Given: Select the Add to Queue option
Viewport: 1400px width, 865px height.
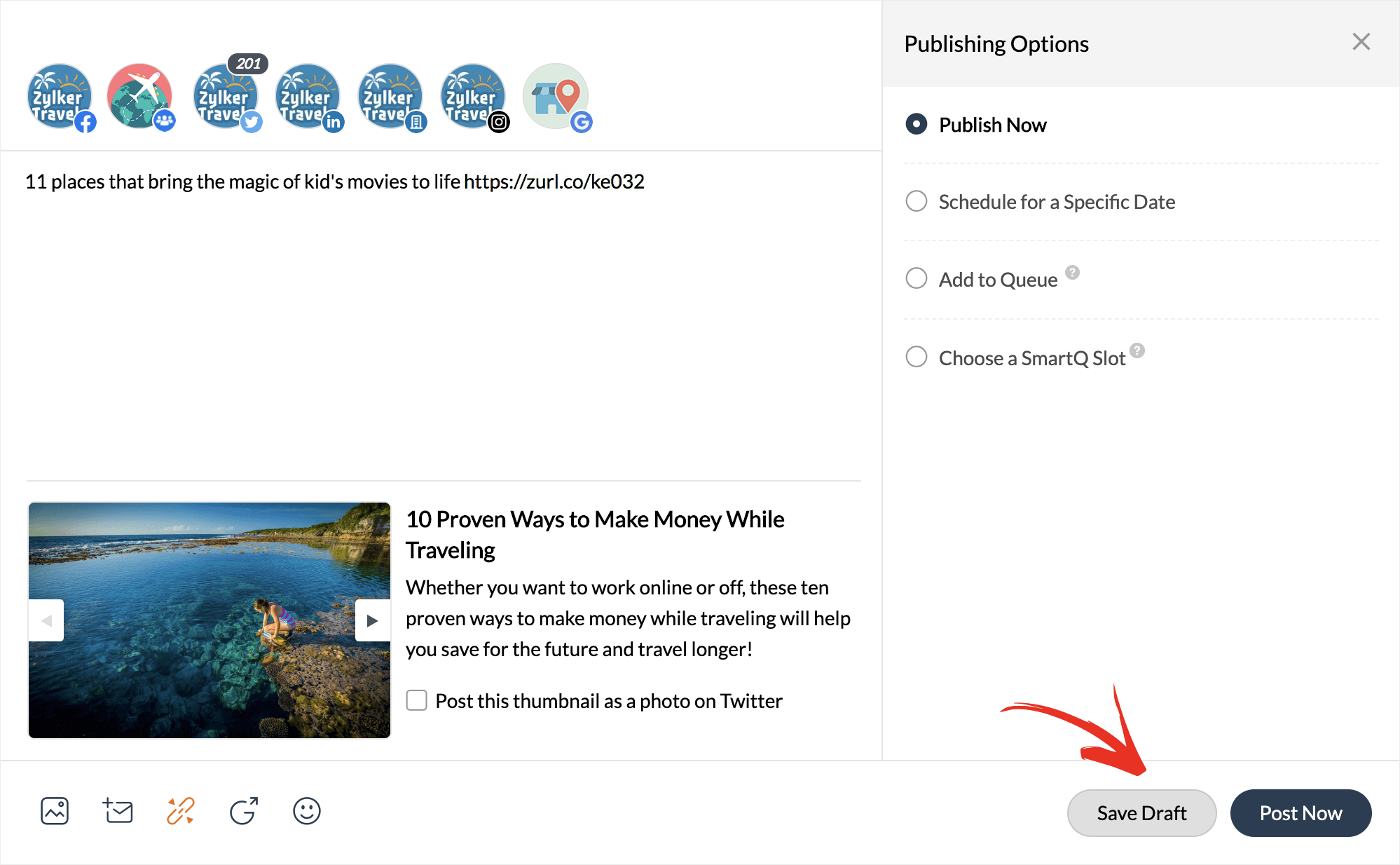Looking at the screenshot, I should 917,279.
